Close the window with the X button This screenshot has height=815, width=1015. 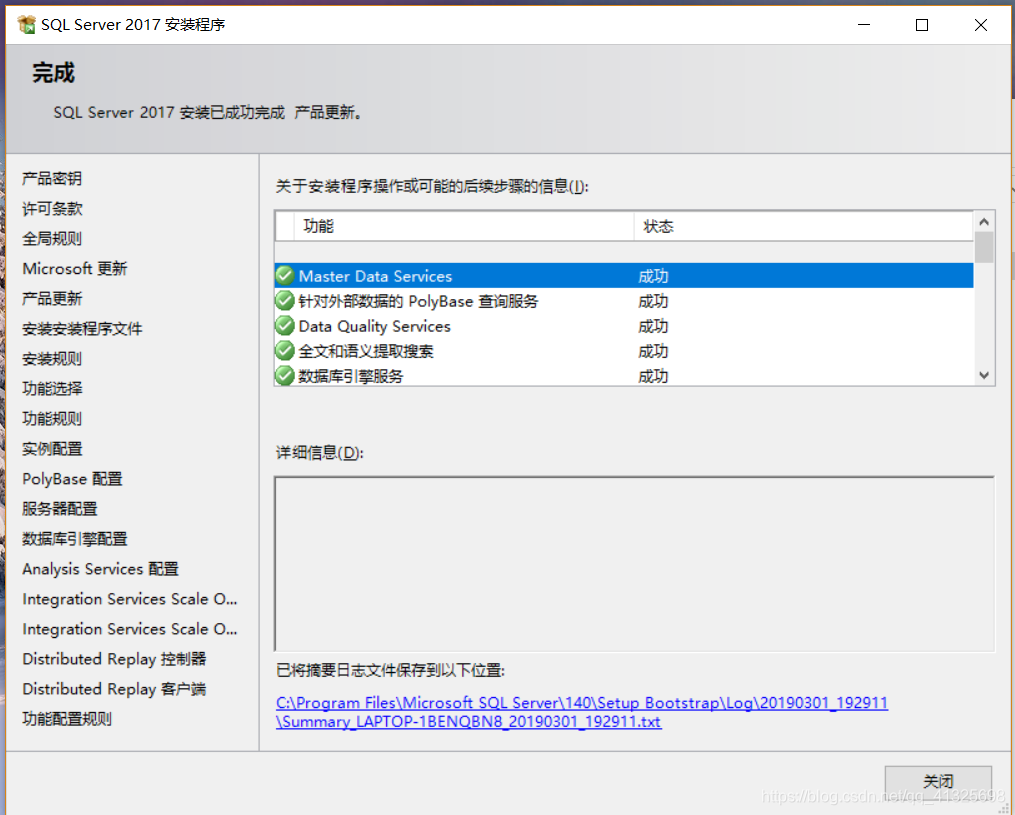(x=981, y=25)
